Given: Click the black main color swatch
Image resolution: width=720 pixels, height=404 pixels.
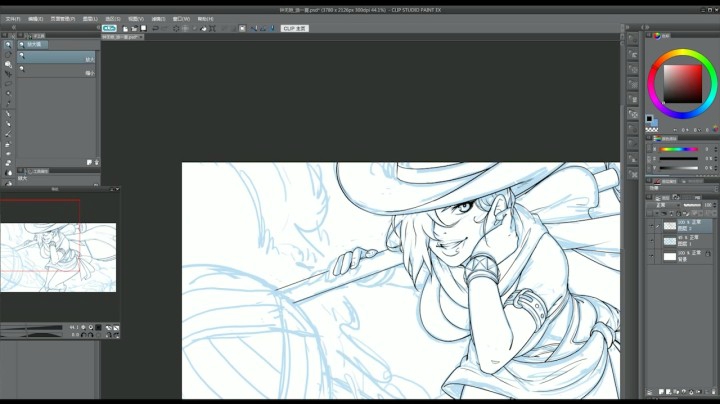Looking at the screenshot, I should pos(649,119).
